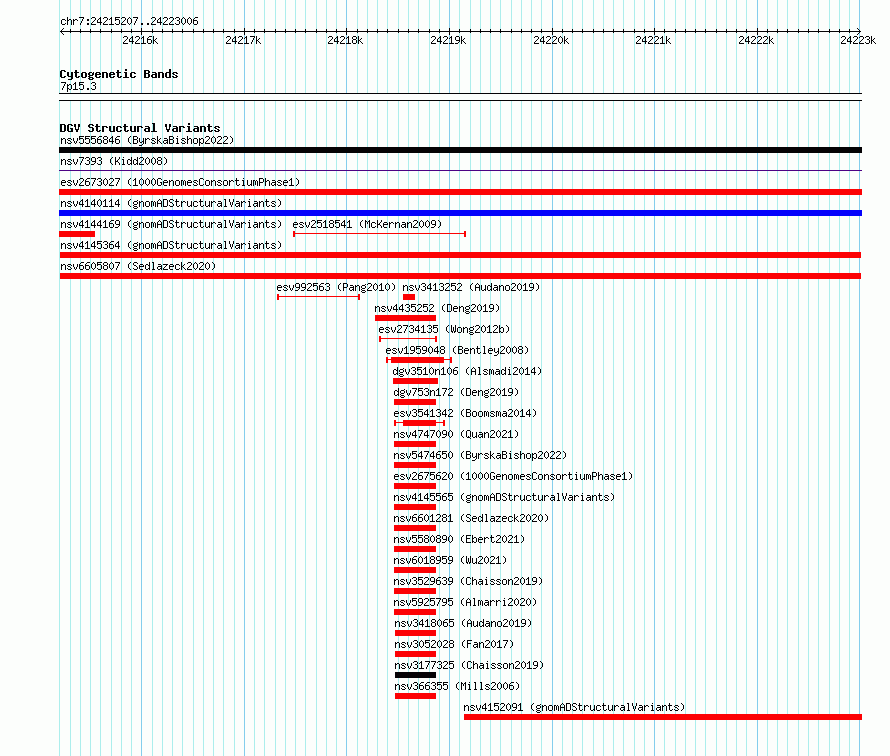This screenshot has height=756, width=890.
Task: Click dgv753n172 (Deng2019) label
Action: tap(456, 392)
